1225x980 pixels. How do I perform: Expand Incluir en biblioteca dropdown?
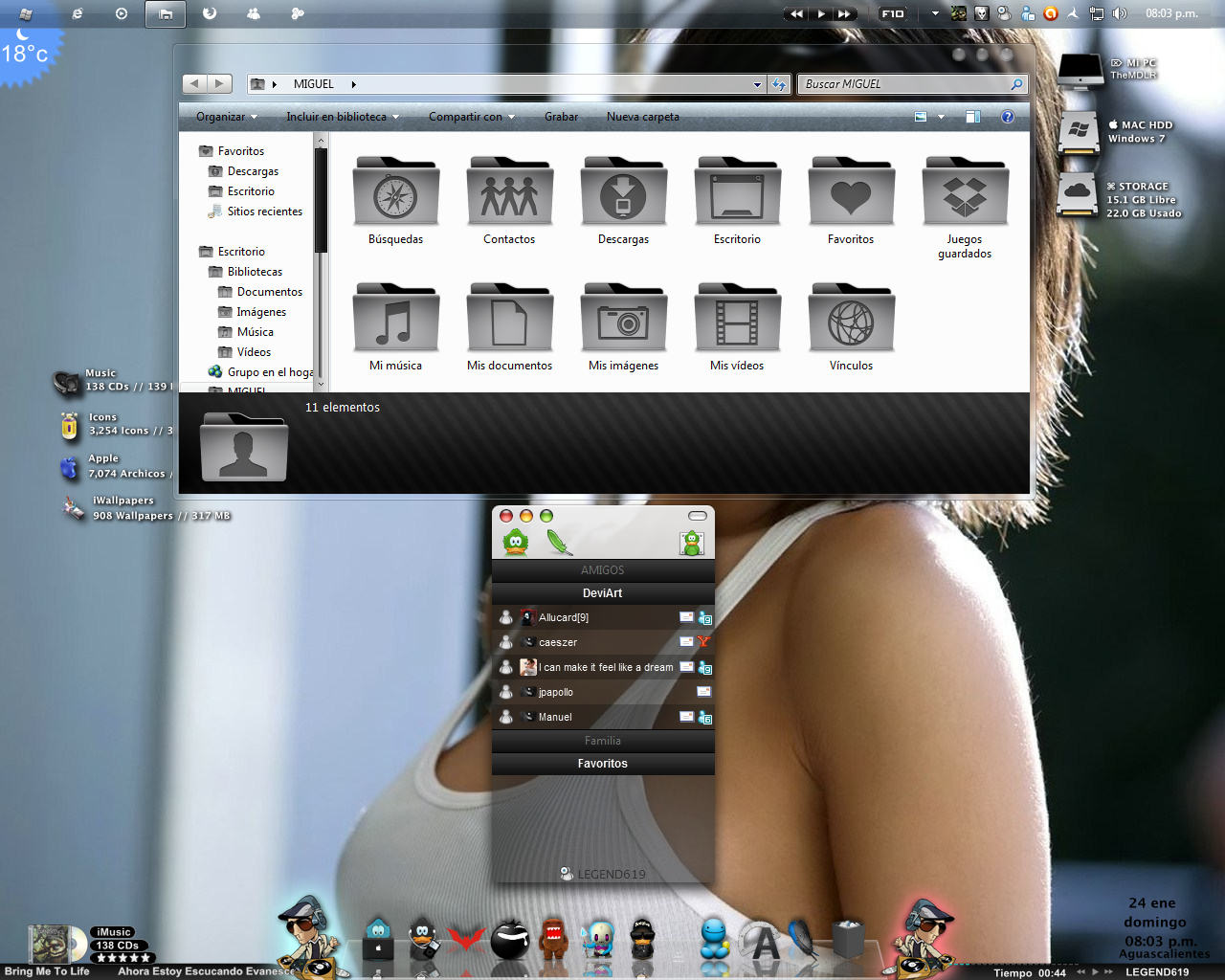coord(342,117)
